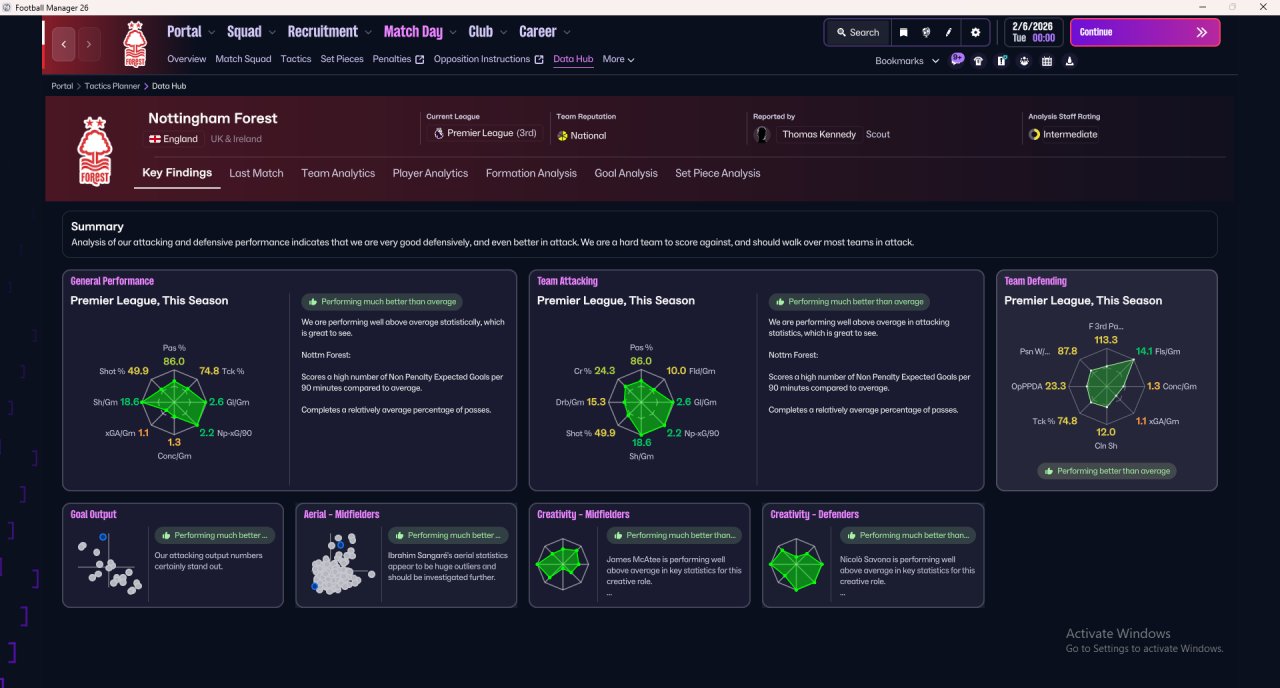The image size is (1280, 688).
Task: Open the Match Day menu
Action: click(x=420, y=32)
